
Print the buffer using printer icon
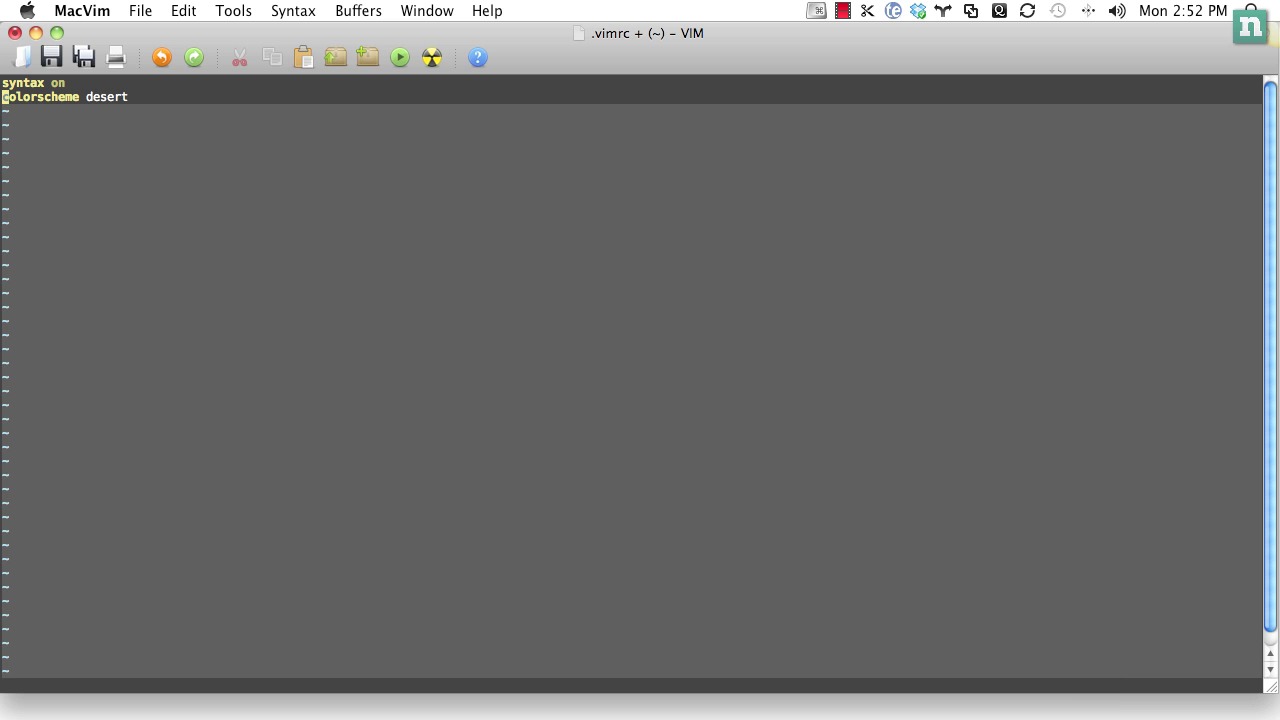(116, 57)
